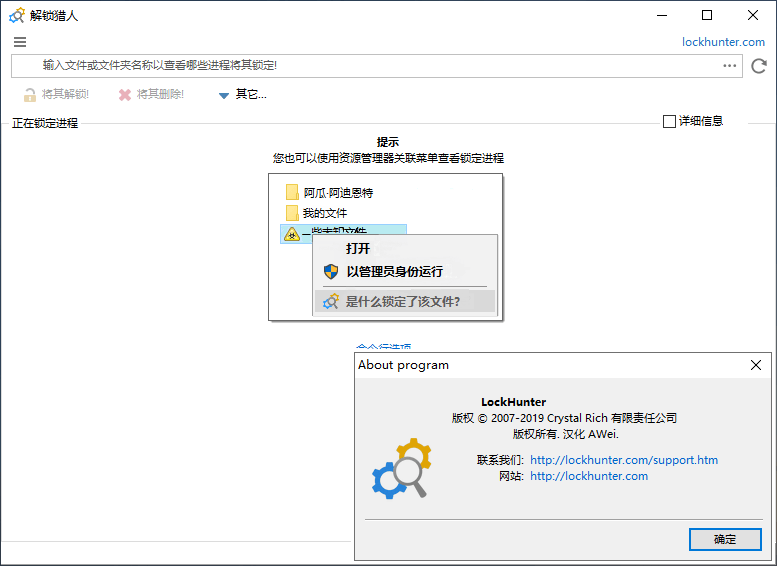Click the unlock padlock icon
This screenshot has height=566, width=777.
click(x=30, y=95)
